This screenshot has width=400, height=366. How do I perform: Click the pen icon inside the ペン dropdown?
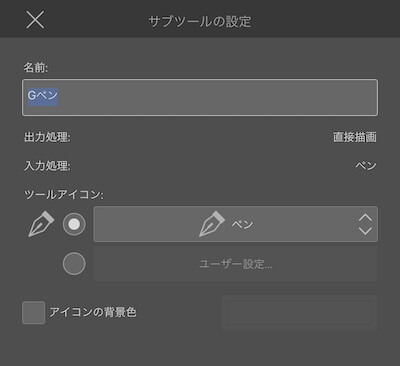coord(212,224)
